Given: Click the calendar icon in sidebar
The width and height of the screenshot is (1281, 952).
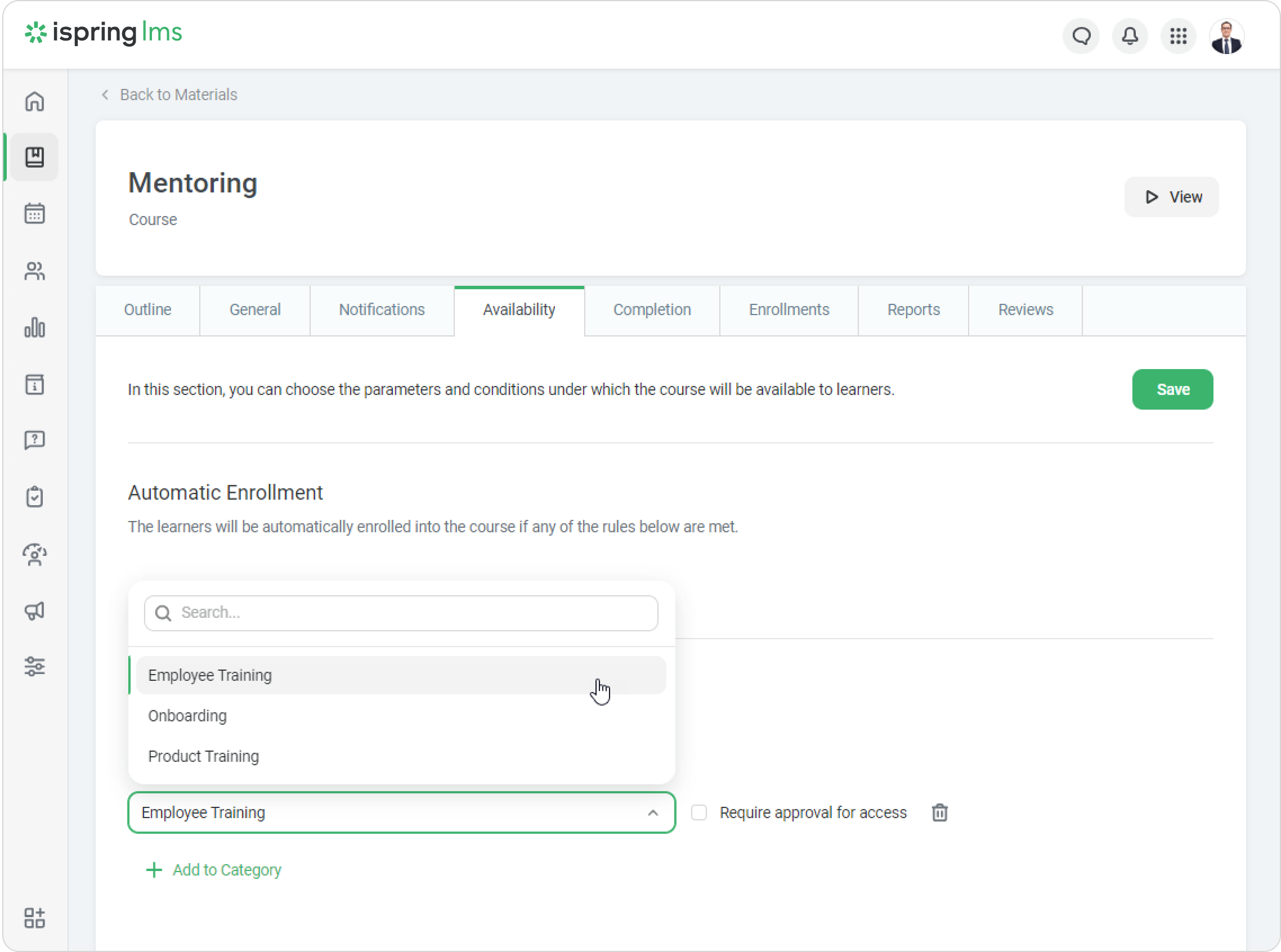Looking at the screenshot, I should 34,214.
